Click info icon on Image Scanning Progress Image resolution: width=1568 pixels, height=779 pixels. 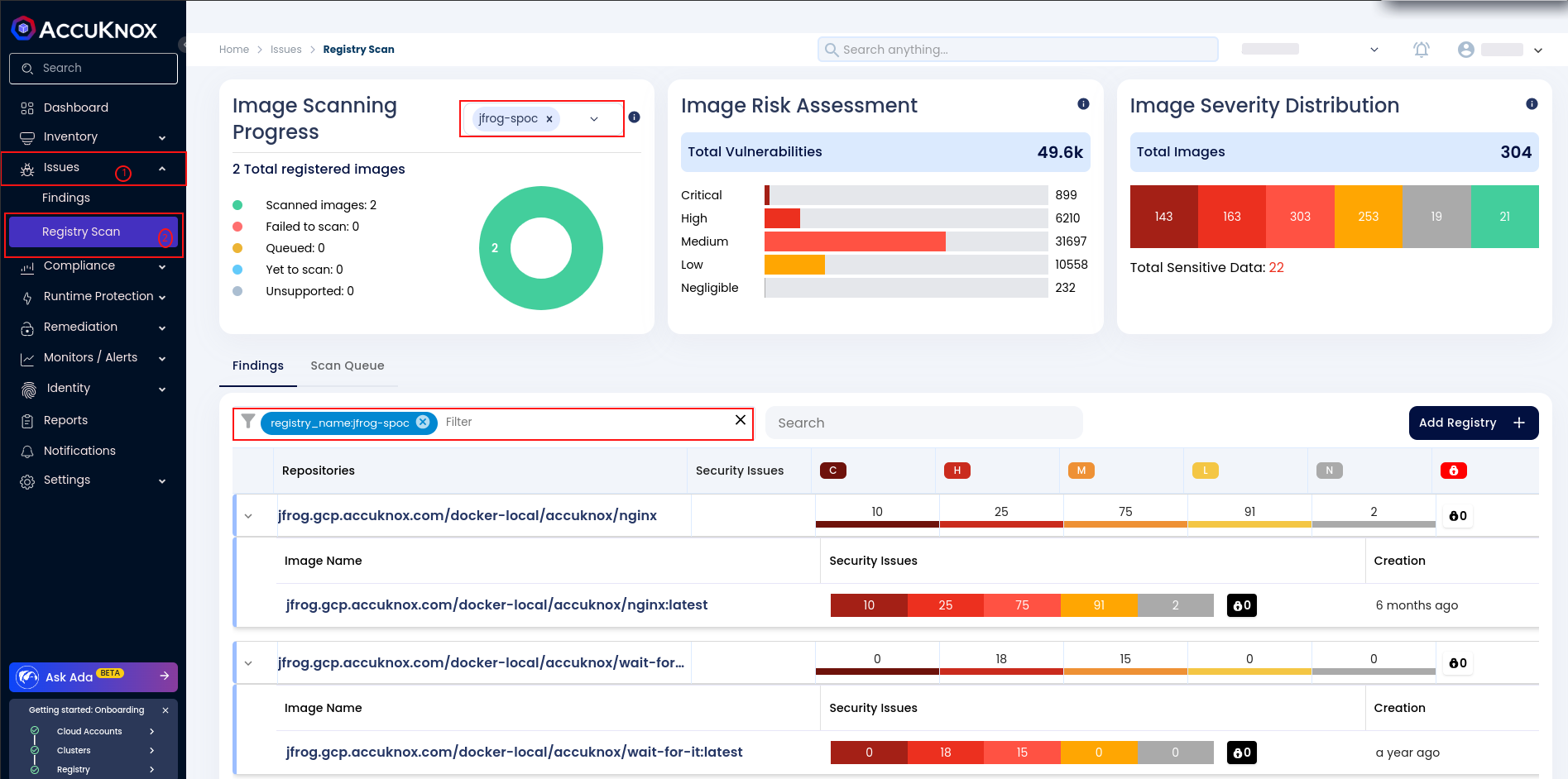[634, 117]
